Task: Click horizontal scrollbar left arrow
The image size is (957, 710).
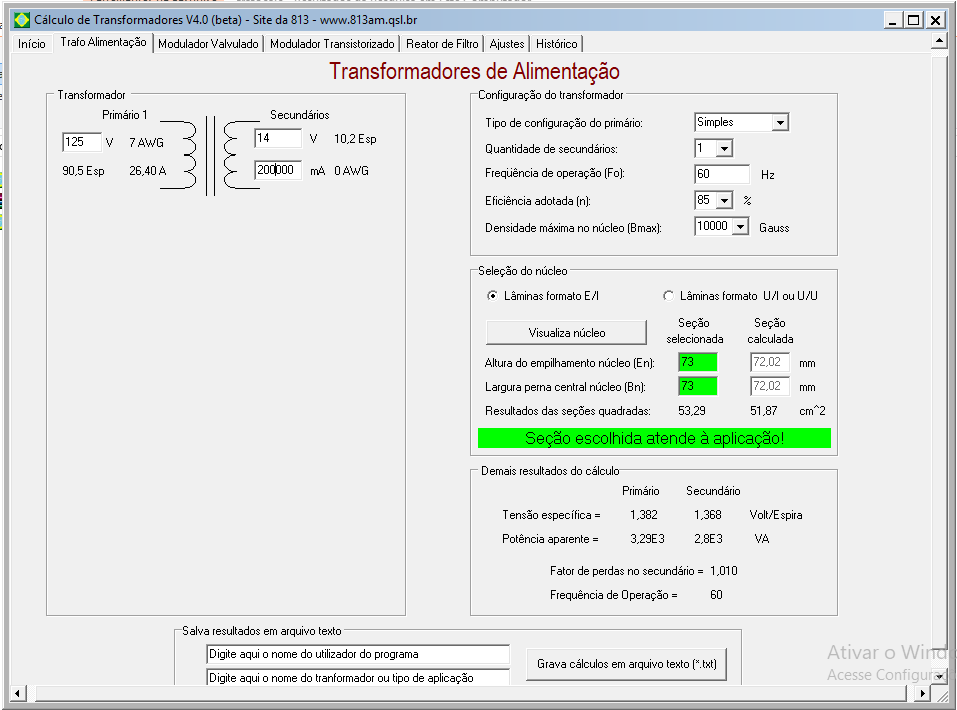Action: coord(18,694)
